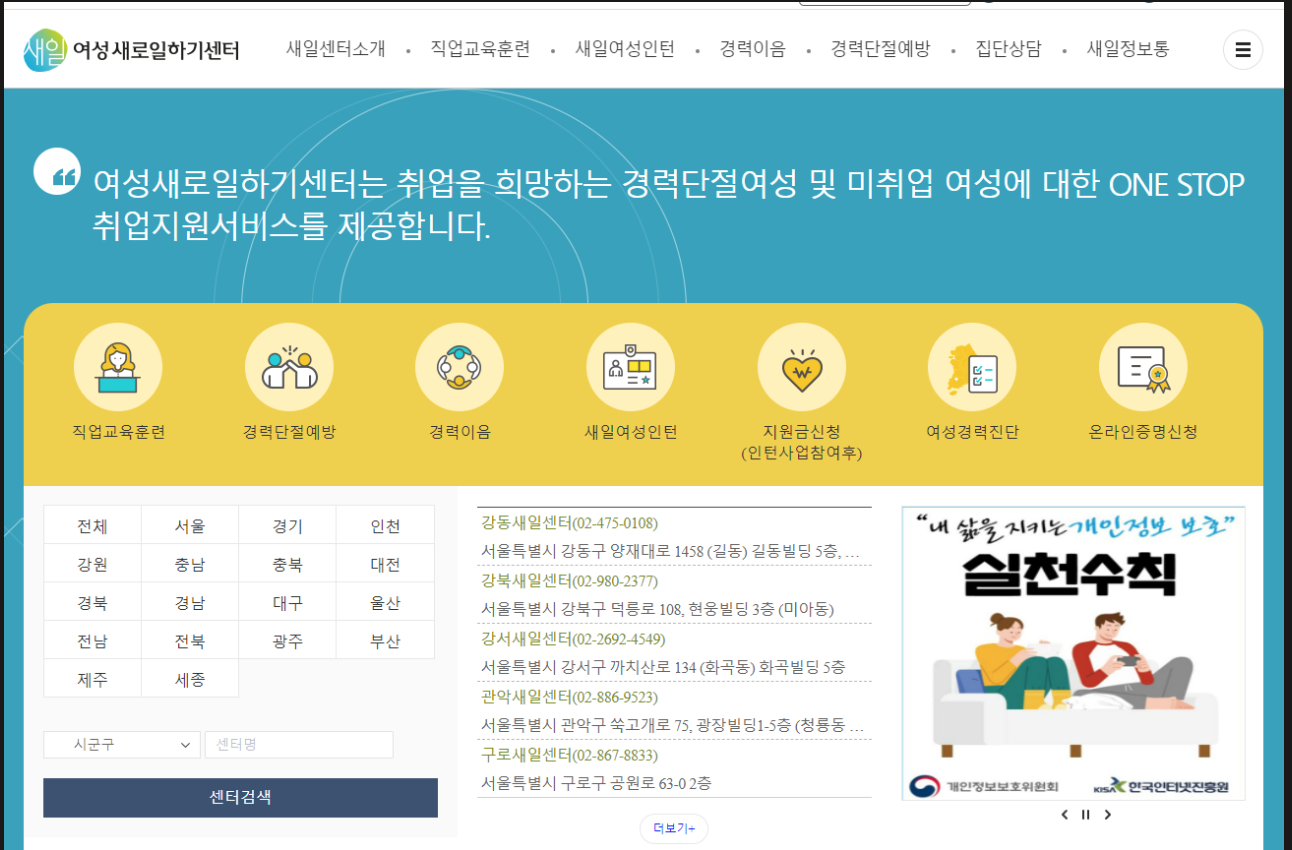Viewport: 1292px width, 850px height.
Task: Open the 개인정보 보호 실천수칙 banner
Action: point(1073,653)
